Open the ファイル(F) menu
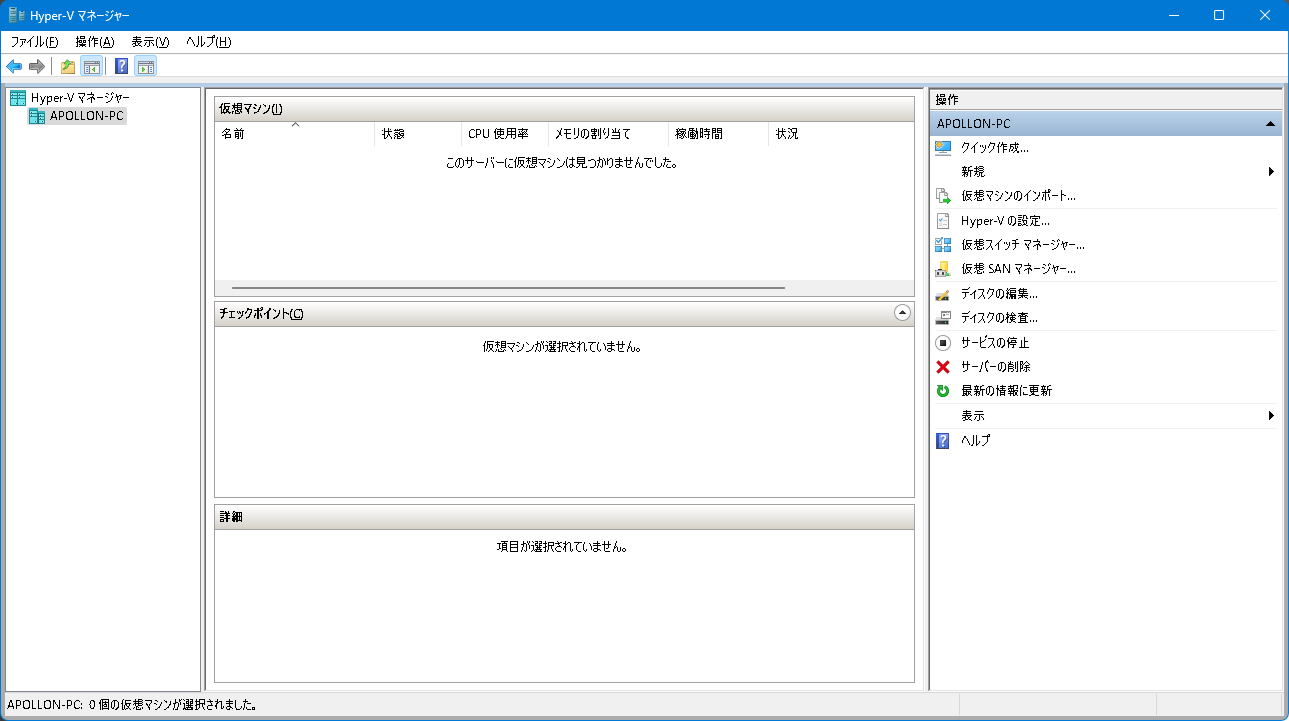This screenshot has width=1289, height=721. point(34,42)
